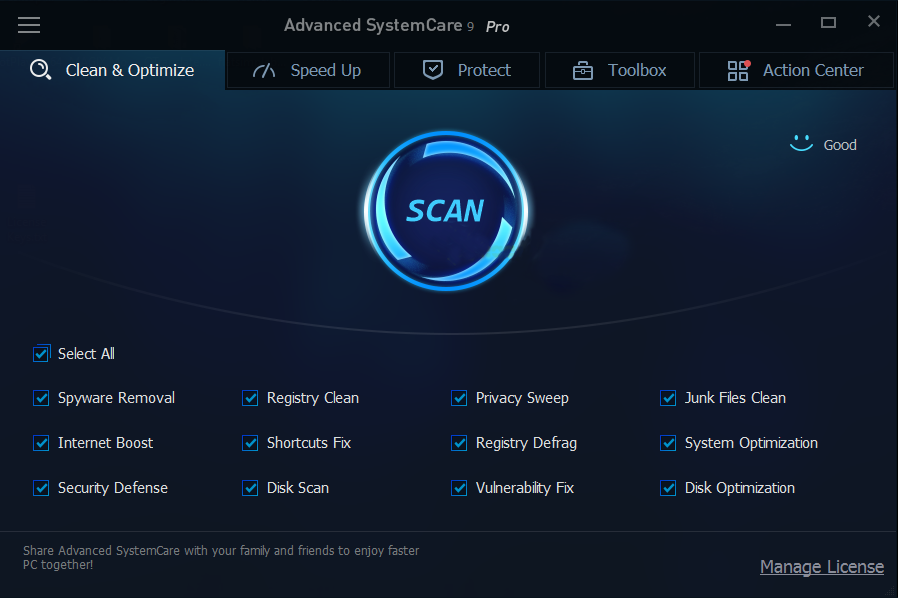Select the speedometer icon on Speed Up tab

coord(264,70)
